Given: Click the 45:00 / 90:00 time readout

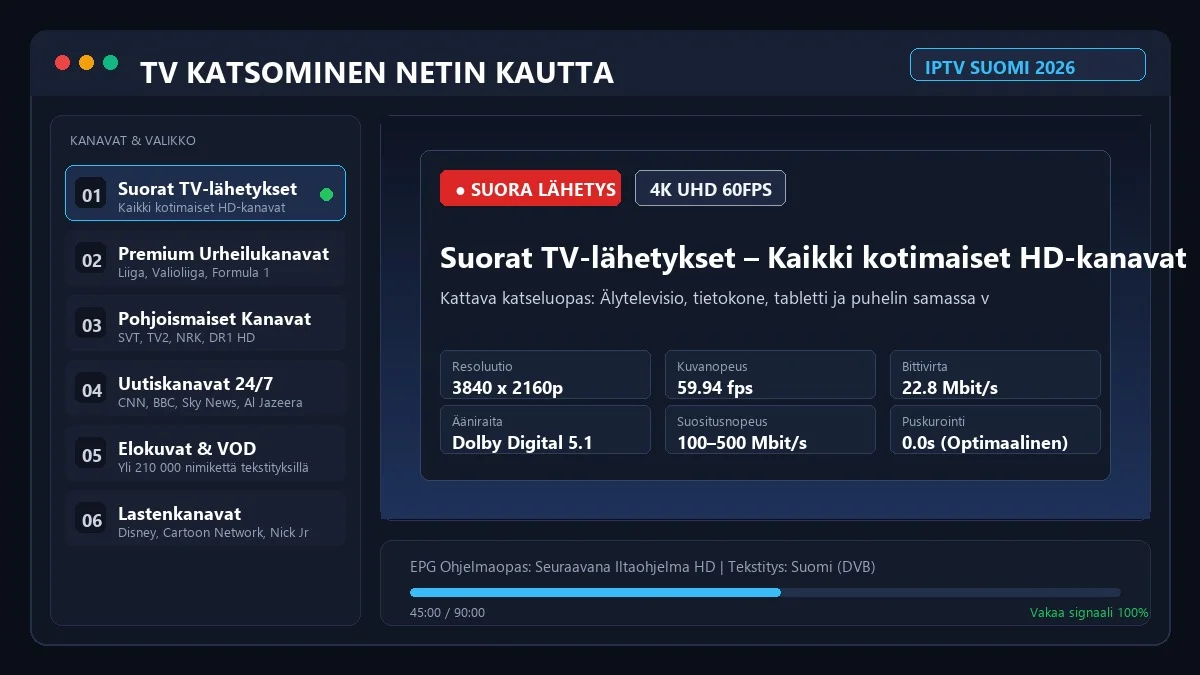Looking at the screenshot, I should click(x=447, y=612).
